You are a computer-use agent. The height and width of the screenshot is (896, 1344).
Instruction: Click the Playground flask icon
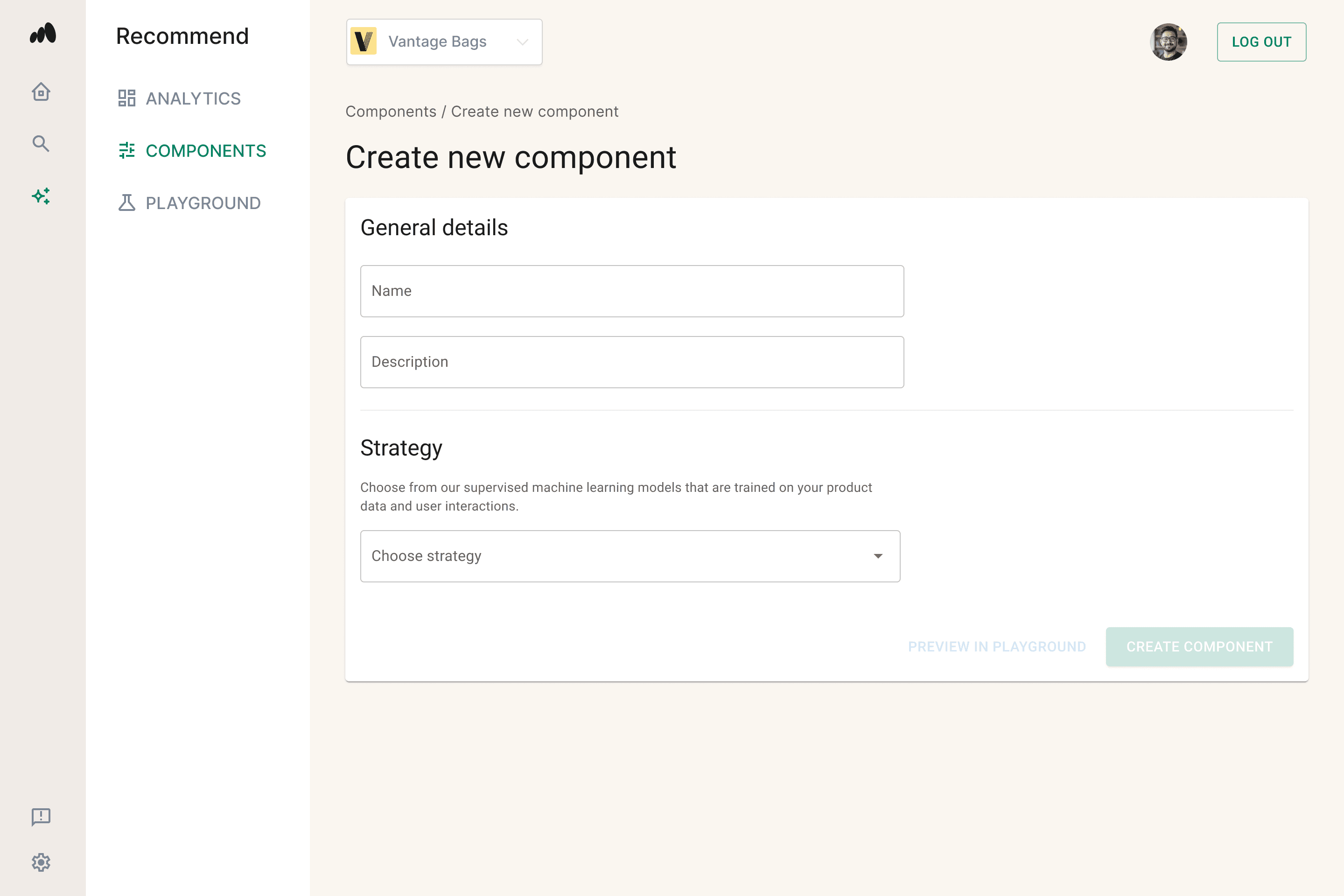(x=127, y=202)
